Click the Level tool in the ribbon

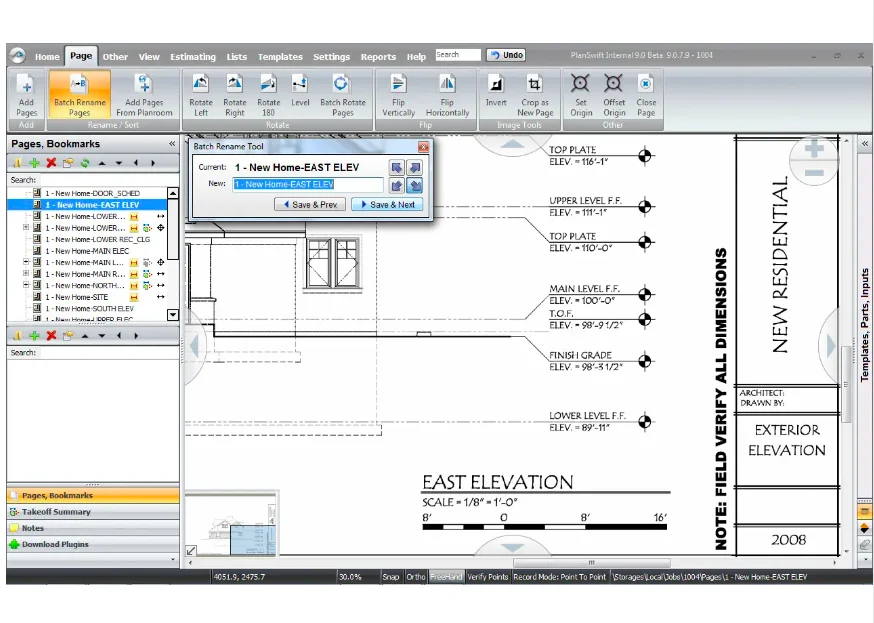300,94
